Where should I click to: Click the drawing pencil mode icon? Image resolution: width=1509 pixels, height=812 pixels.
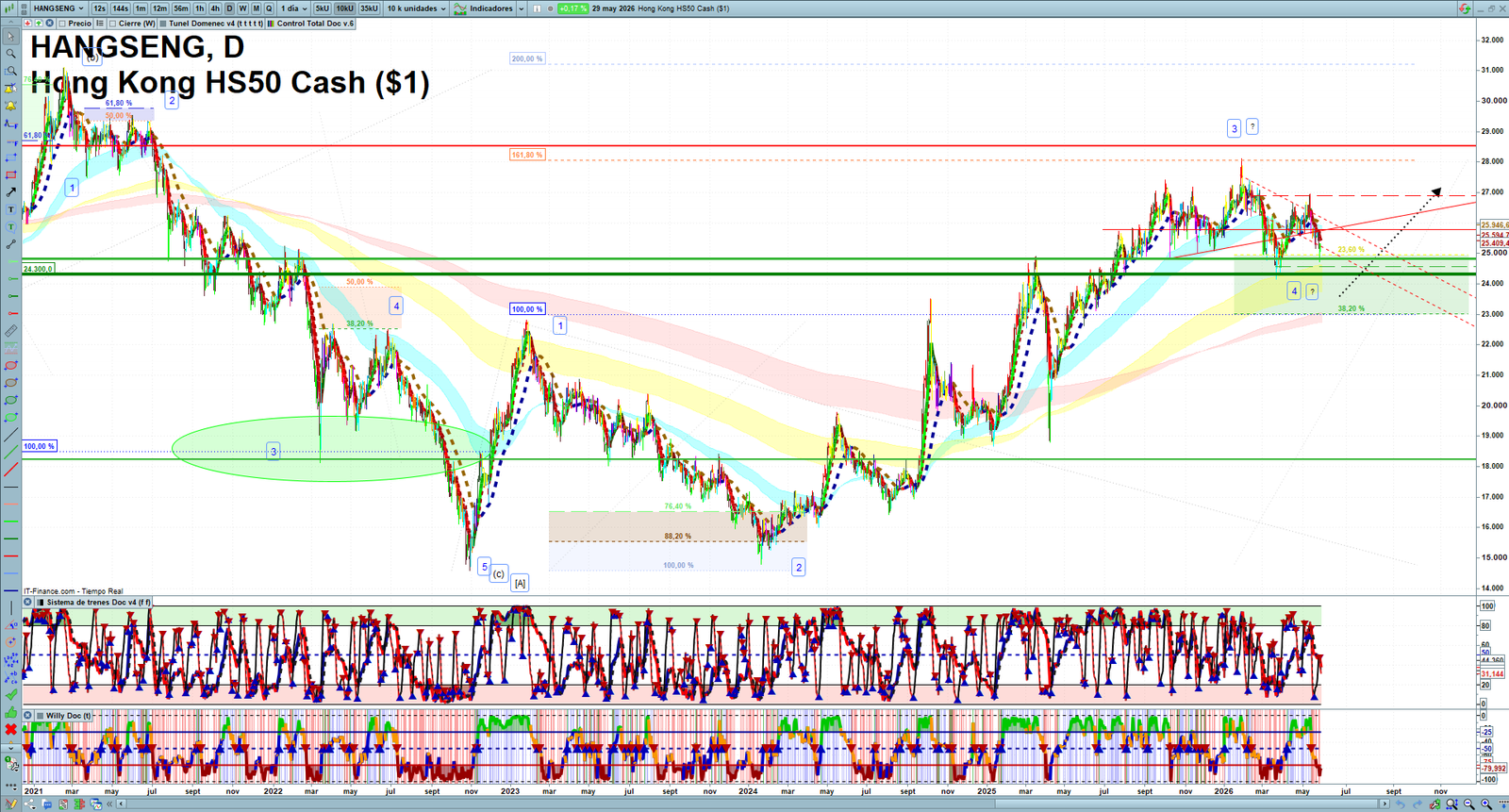point(11,804)
